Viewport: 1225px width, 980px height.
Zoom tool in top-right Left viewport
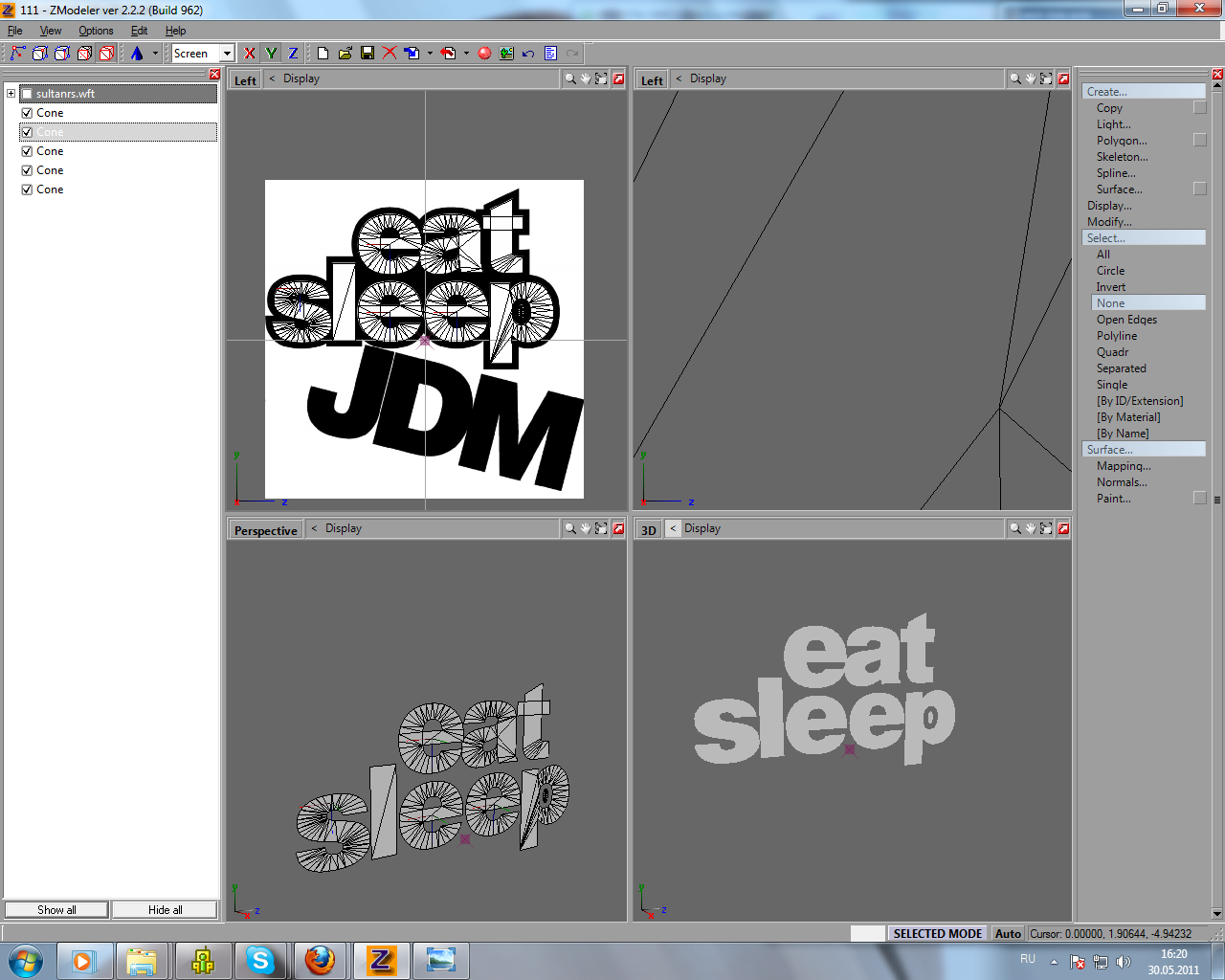click(x=1015, y=78)
